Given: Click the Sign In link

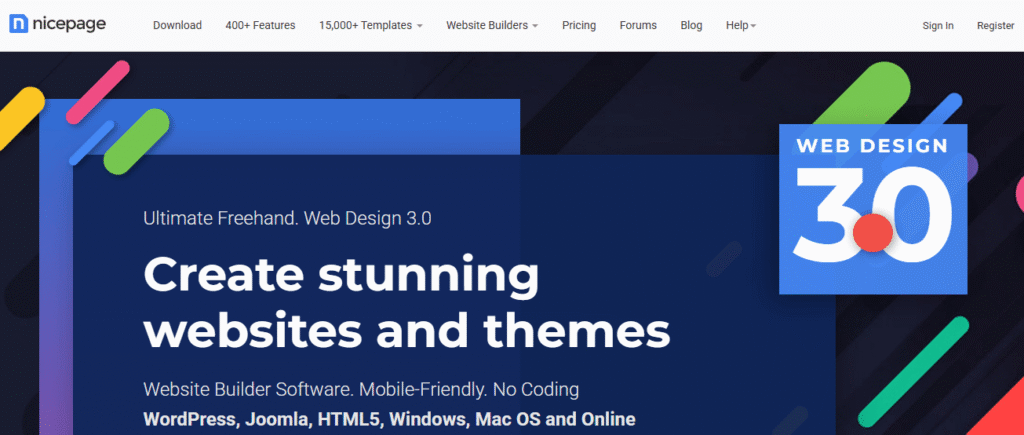Looking at the screenshot, I should 938,25.
